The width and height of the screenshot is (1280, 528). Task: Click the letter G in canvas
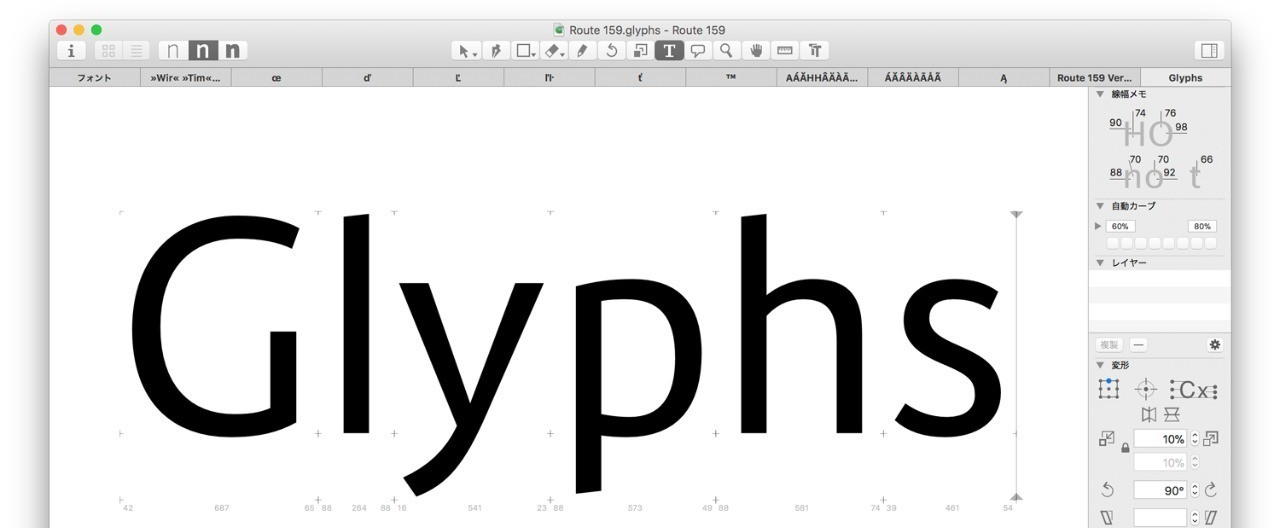(x=215, y=325)
